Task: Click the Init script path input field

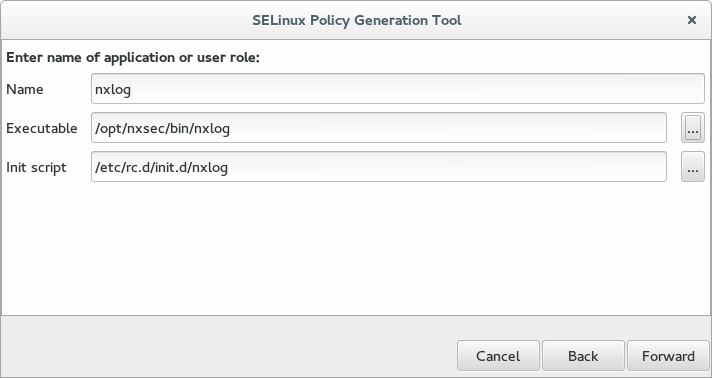Action: [379, 167]
